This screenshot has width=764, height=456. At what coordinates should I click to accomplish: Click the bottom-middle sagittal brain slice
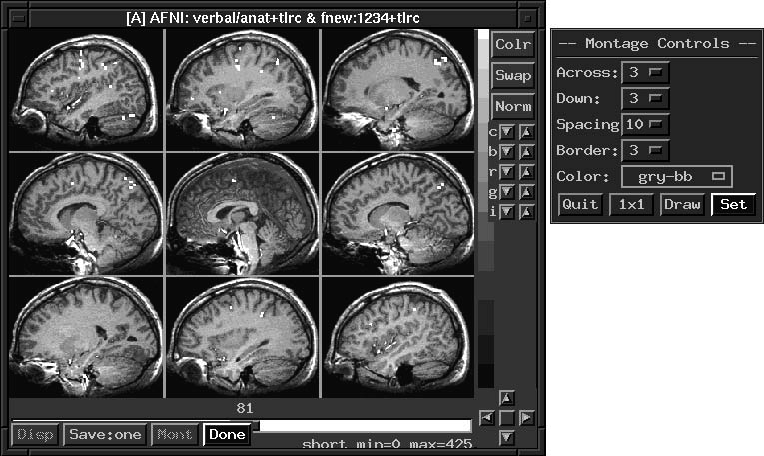(243, 338)
